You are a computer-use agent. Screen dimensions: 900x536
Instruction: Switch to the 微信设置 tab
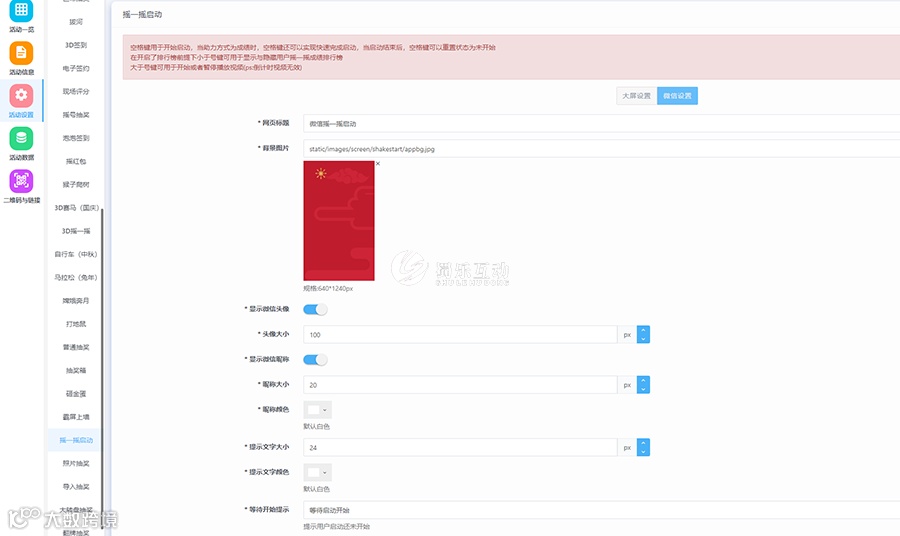pos(677,96)
